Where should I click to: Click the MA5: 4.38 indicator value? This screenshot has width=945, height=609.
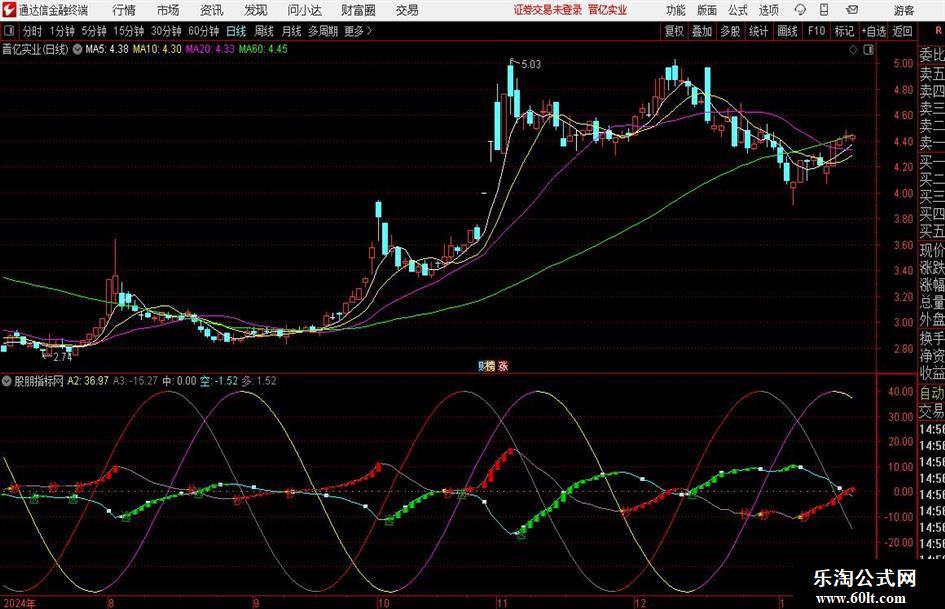click(107, 49)
